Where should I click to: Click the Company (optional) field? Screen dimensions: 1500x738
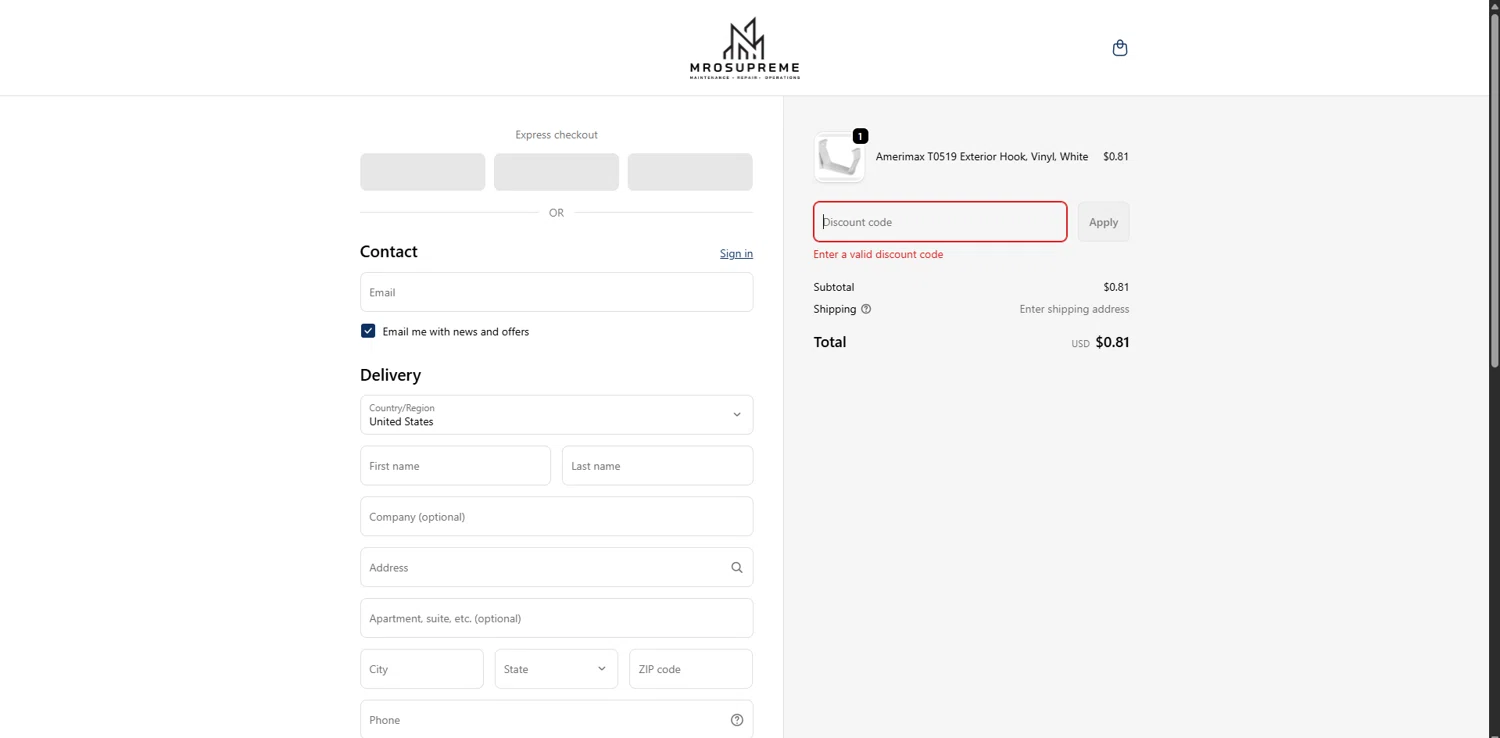point(556,517)
